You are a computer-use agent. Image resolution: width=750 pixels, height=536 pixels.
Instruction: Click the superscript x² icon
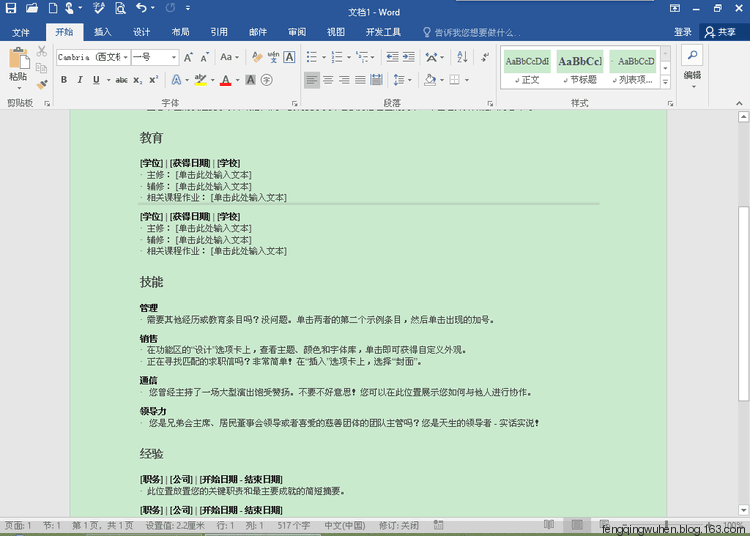pyautogui.click(x=153, y=80)
